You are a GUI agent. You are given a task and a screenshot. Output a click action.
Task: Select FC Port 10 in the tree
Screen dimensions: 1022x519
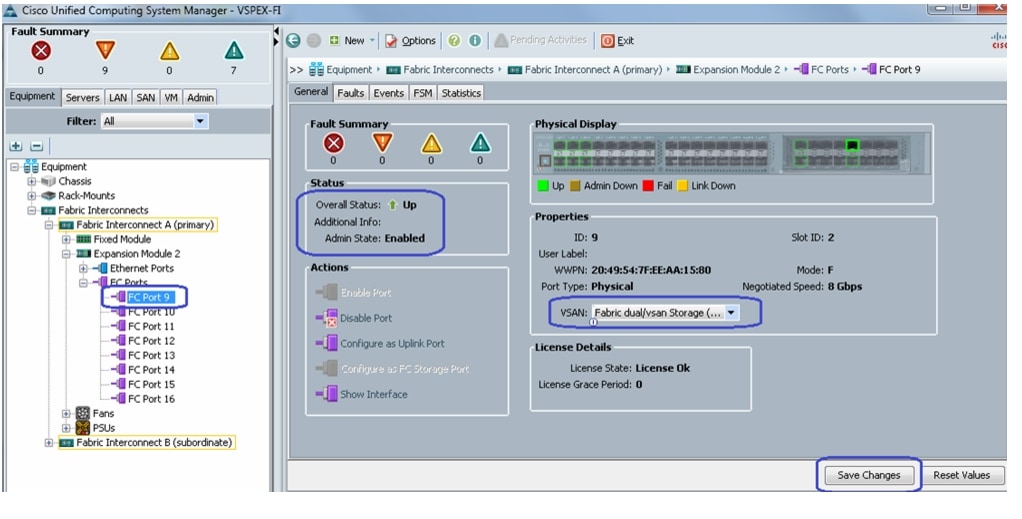click(x=151, y=312)
